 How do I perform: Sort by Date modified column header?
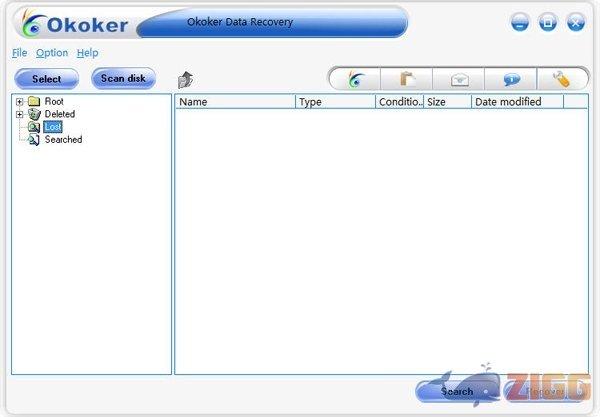(517, 102)
